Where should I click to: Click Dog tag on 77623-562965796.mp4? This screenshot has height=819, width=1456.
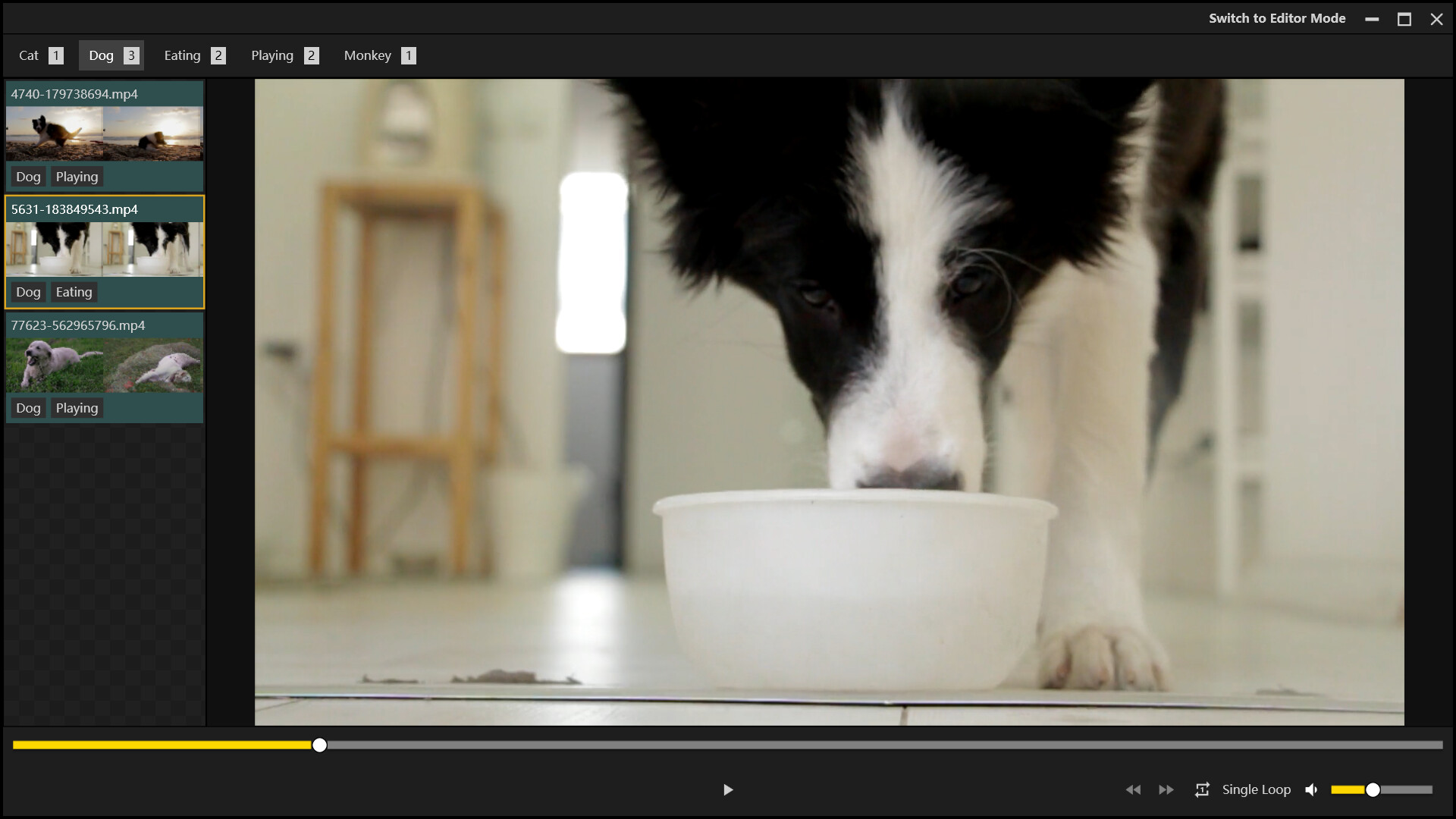click(x=28, y=408)
